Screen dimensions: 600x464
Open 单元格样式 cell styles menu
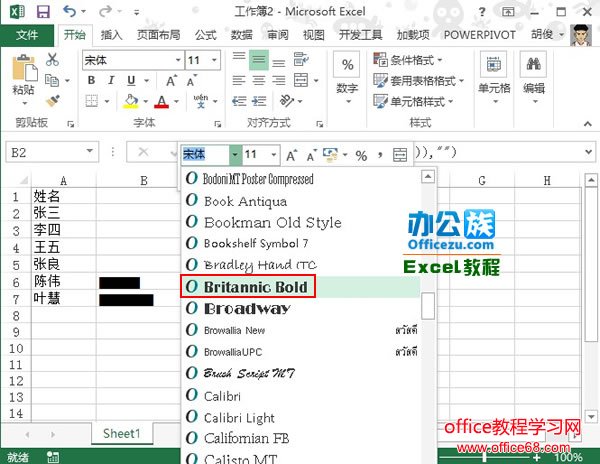tap(413, 101)
